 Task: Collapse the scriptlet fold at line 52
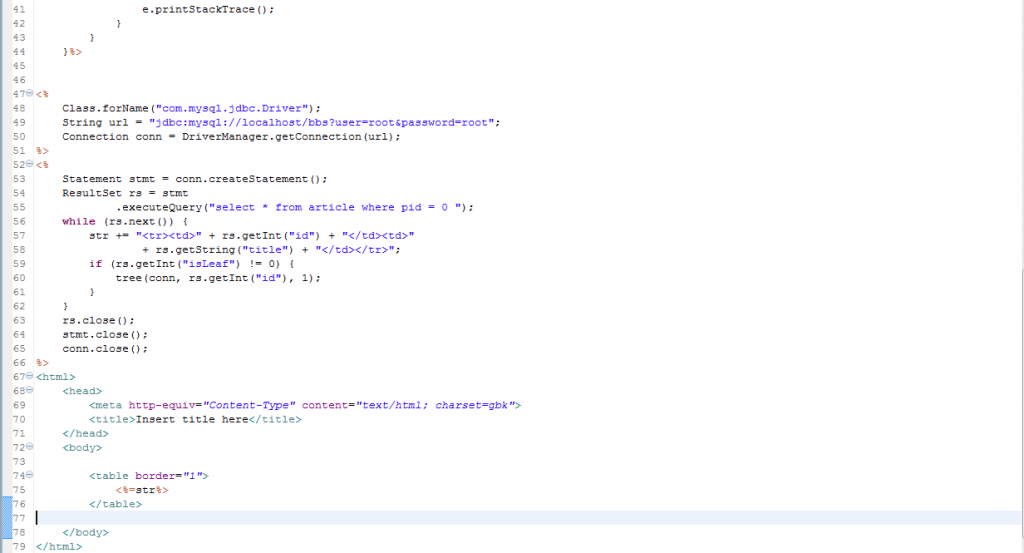(29, 164)
